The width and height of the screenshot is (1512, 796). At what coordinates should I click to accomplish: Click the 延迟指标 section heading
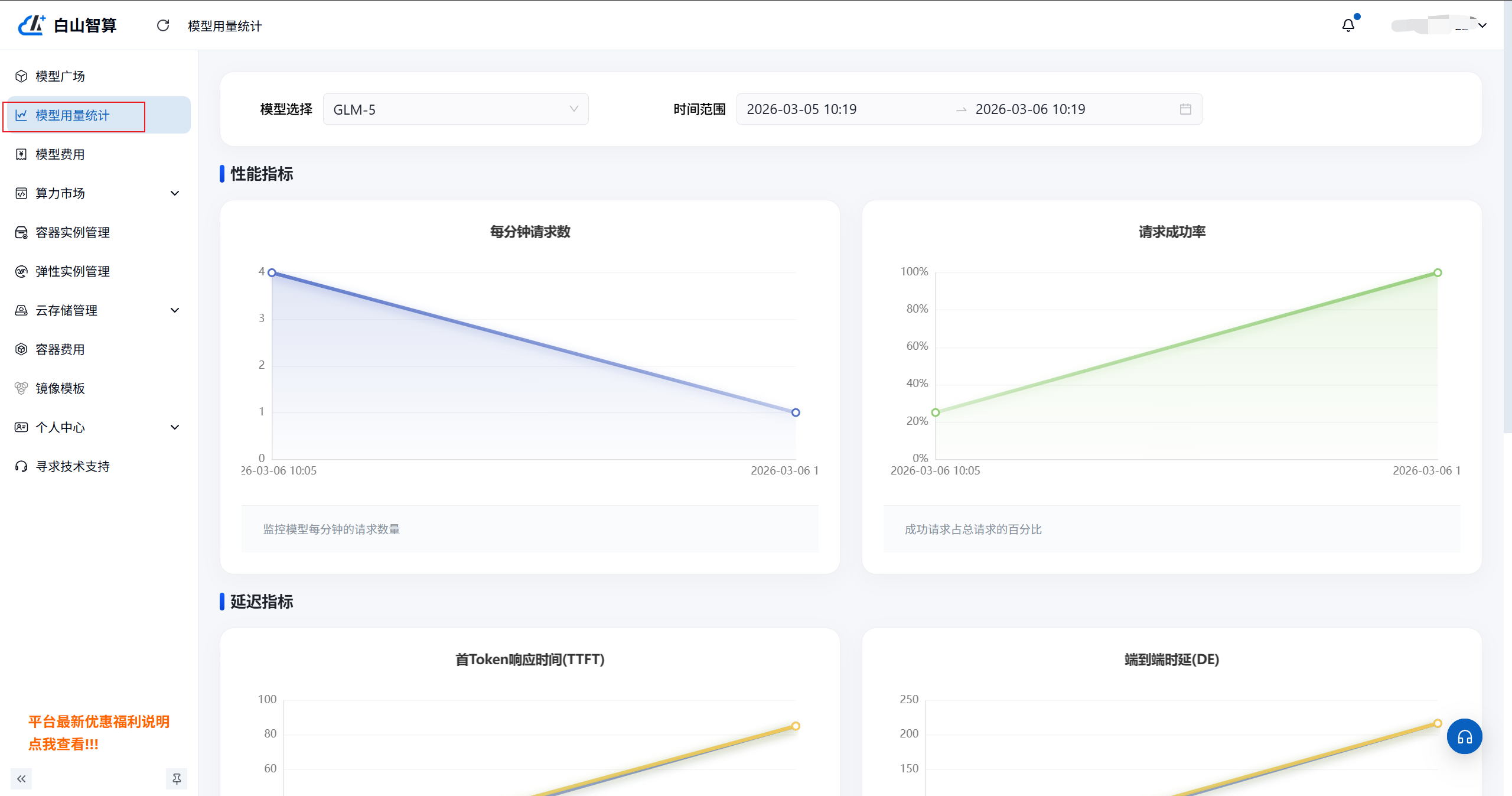262,602
